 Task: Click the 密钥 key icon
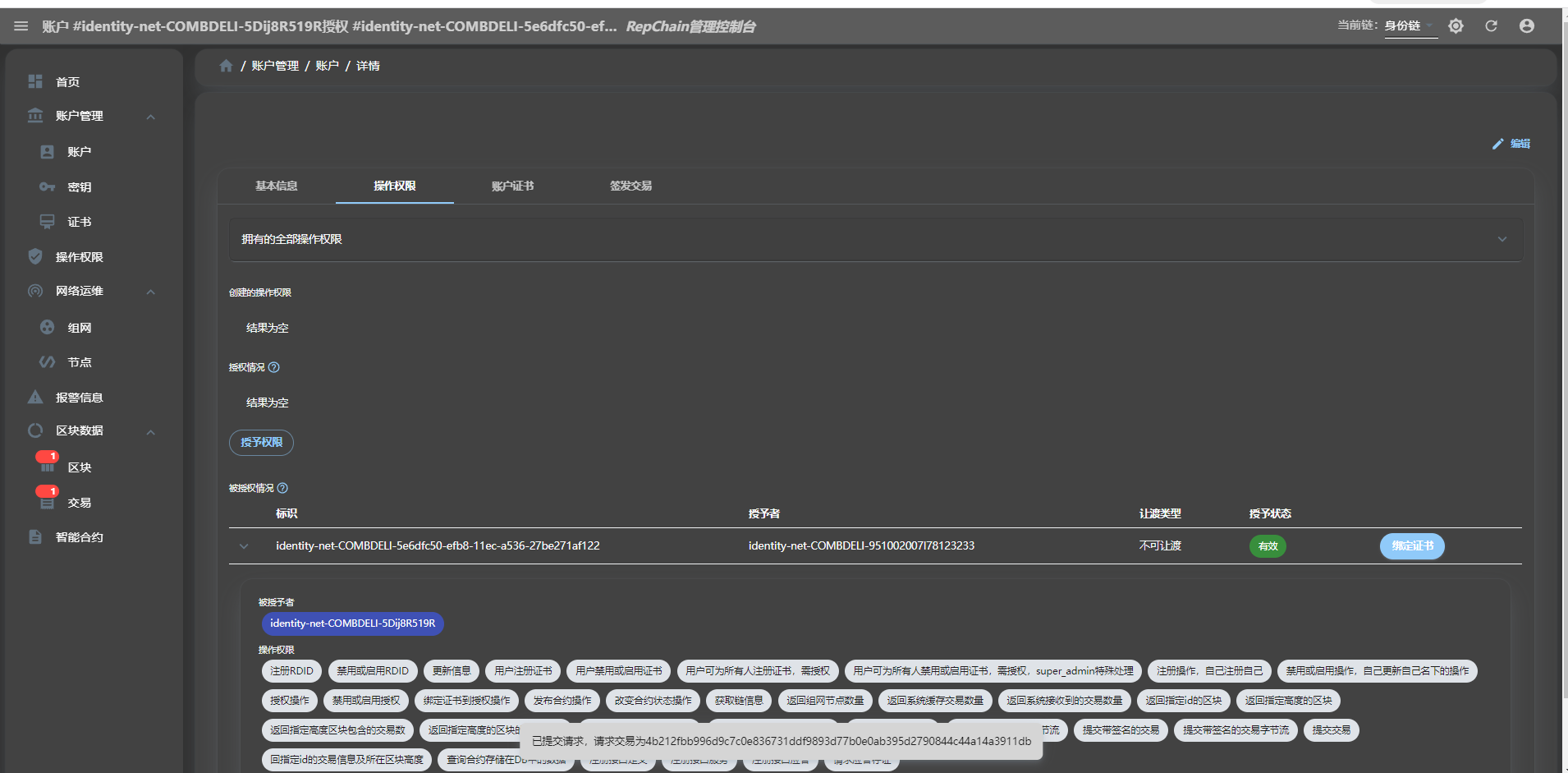coord(47,186)
